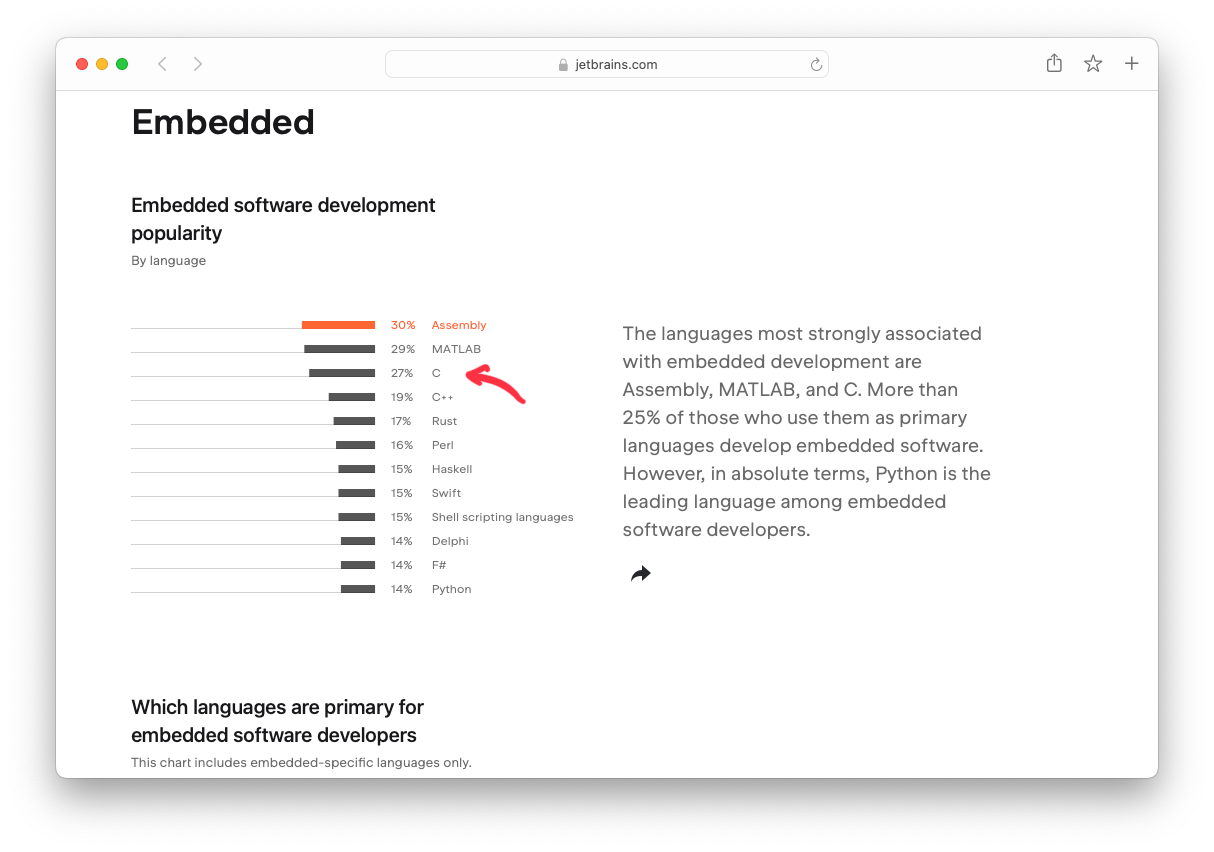
Task: Click the jetbrains.com address field
Action: point(607,64)
